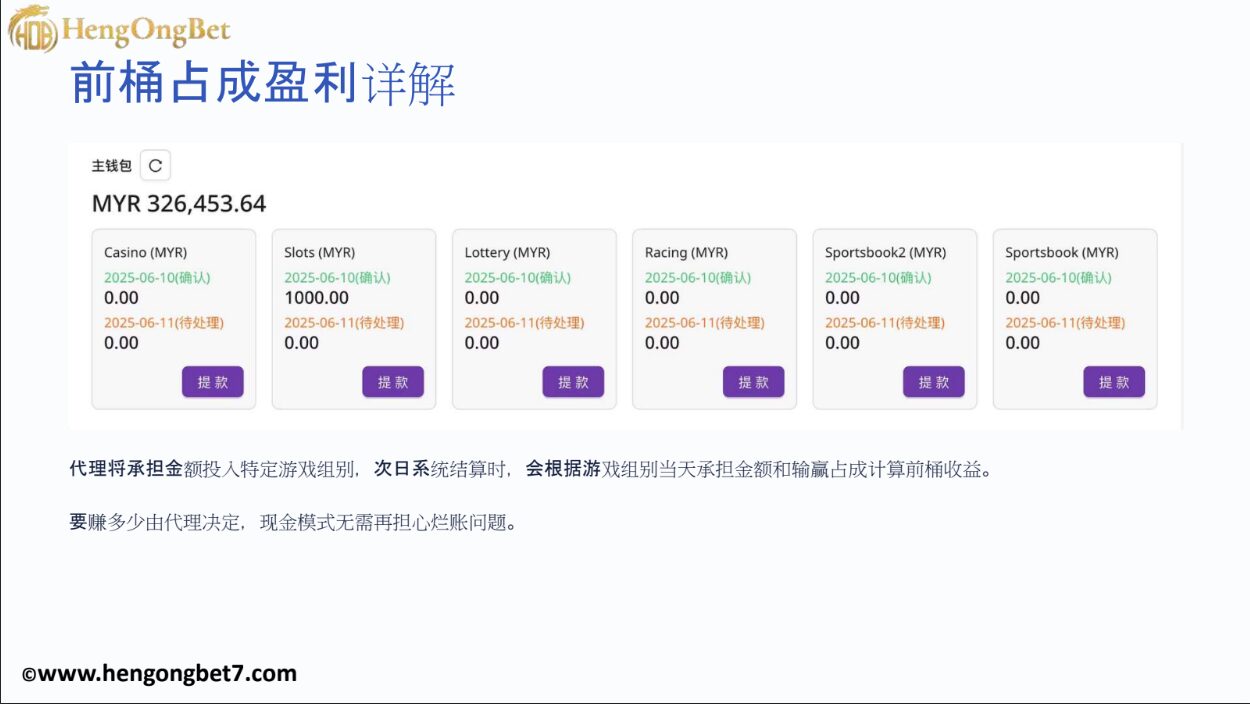Tap the 提款 button in Sportsbook2 card

[x=933, y=382]
